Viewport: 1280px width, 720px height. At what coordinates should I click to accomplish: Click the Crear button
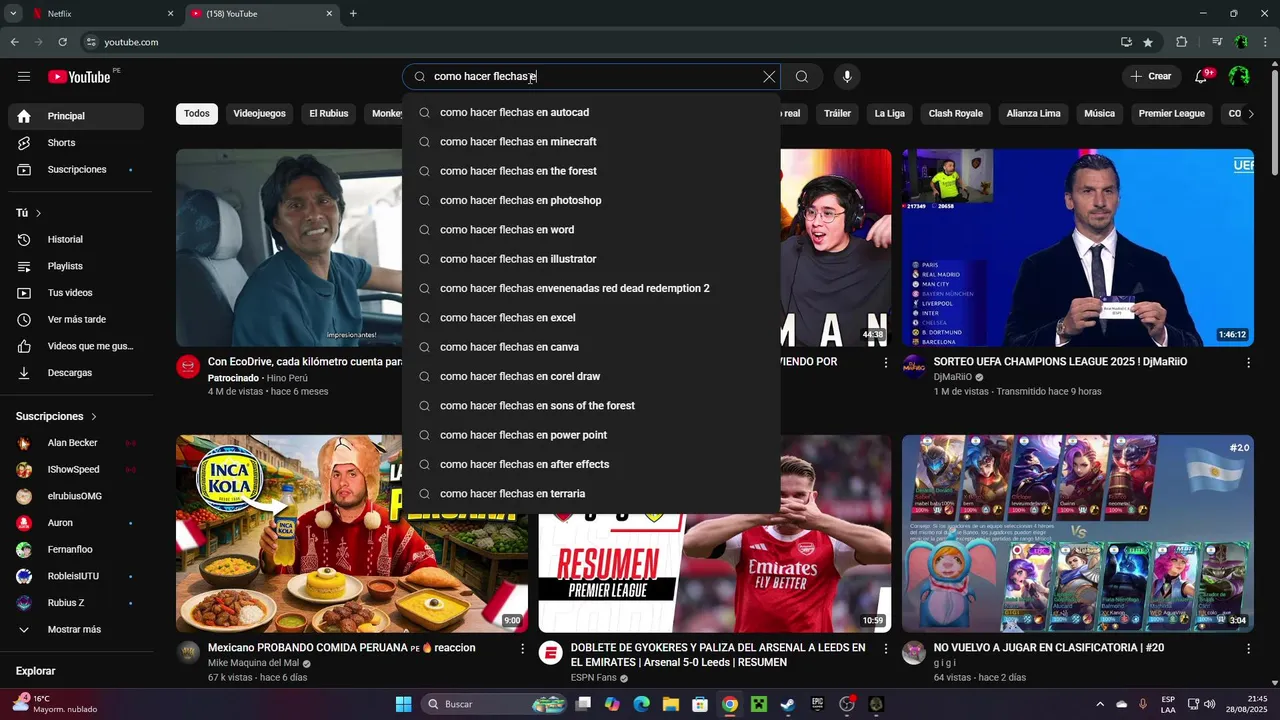tap(1150, 77)
